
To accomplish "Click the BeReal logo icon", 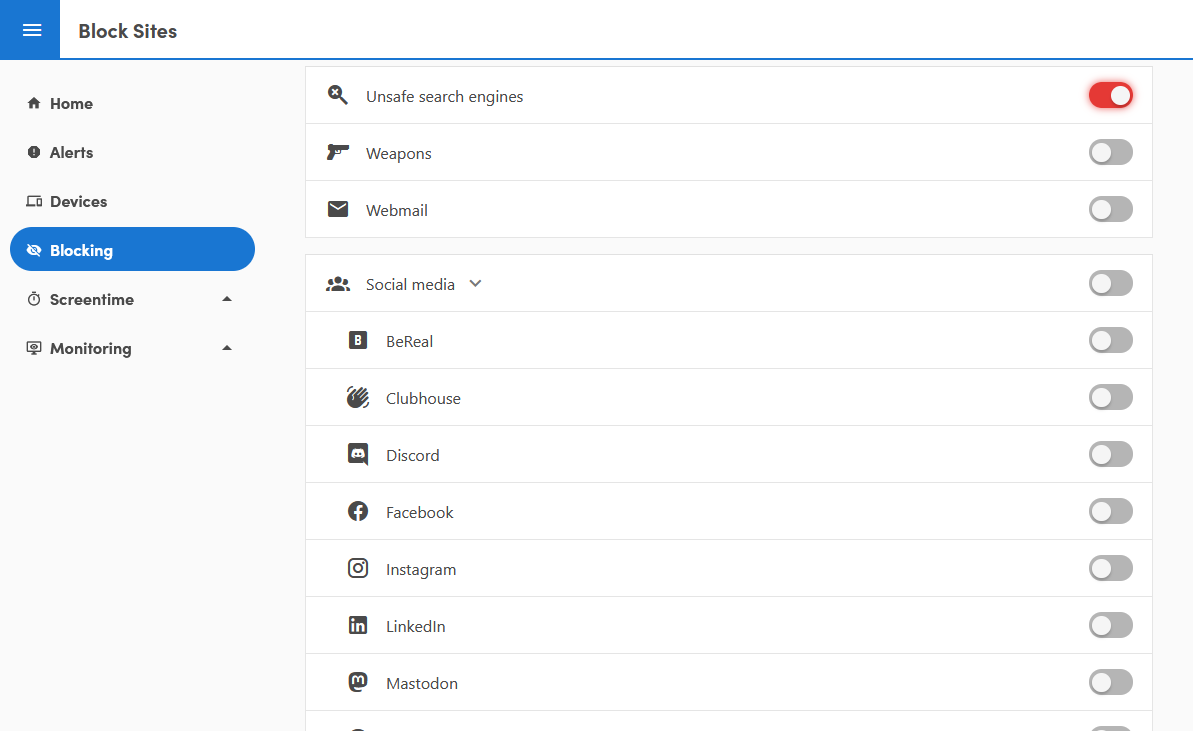I will [x=358, y=340].
